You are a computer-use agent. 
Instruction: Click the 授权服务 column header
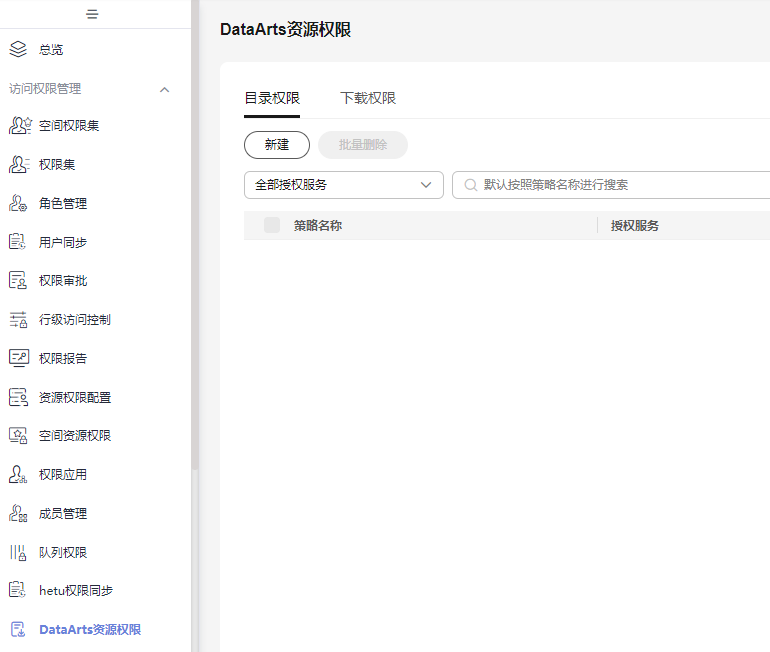tap(634, 225)
